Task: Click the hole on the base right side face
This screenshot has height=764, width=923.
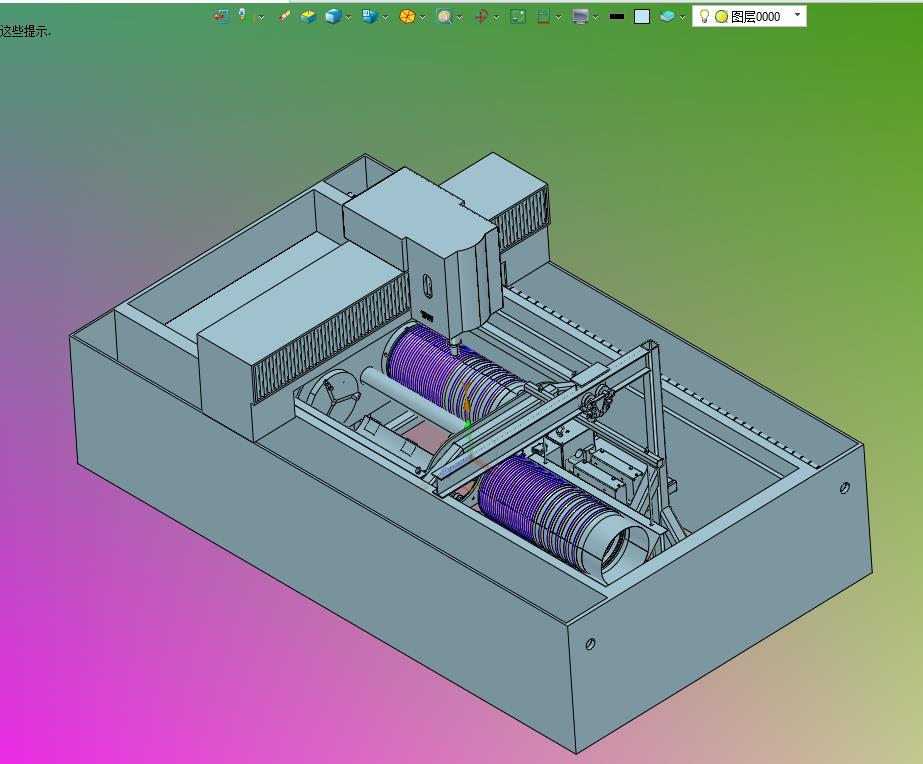Action: pyautogui.click(x=845, y=488)
